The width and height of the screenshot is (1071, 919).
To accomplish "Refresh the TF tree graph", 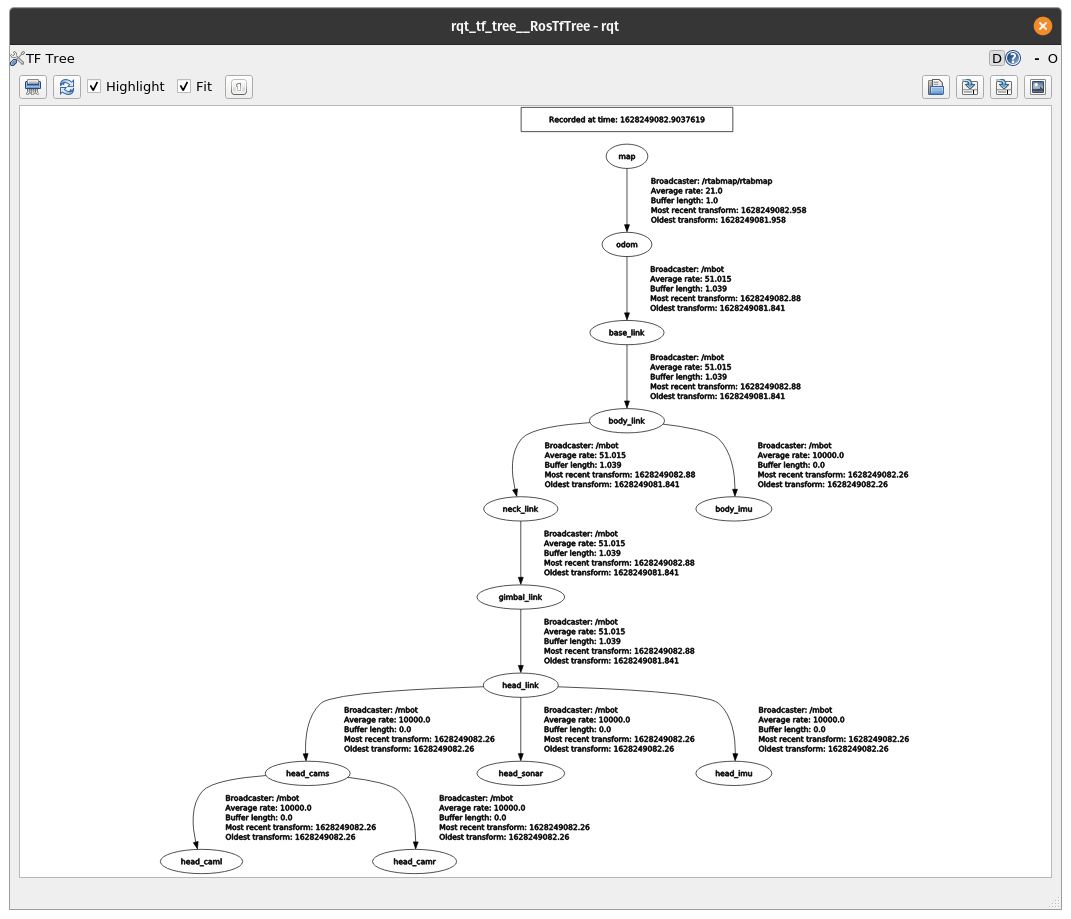I will 66,87.
